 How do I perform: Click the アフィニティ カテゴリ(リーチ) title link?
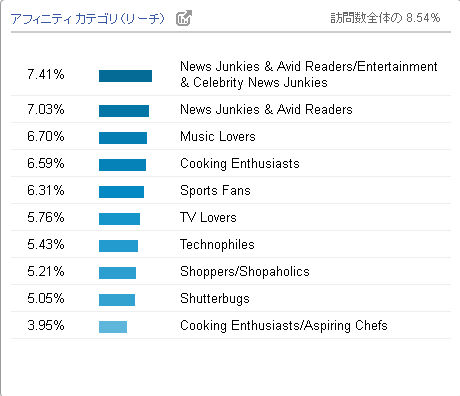(x=88, y=18)
